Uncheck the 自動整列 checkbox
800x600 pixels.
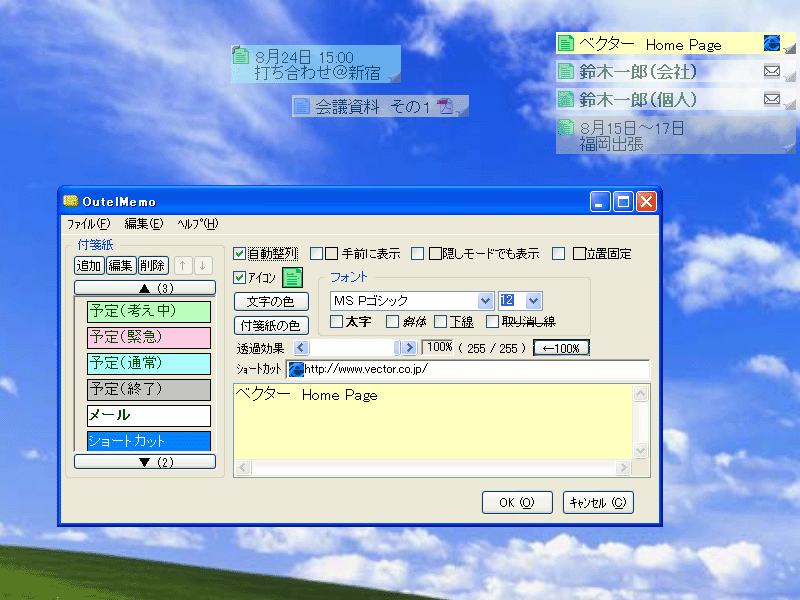239,254
